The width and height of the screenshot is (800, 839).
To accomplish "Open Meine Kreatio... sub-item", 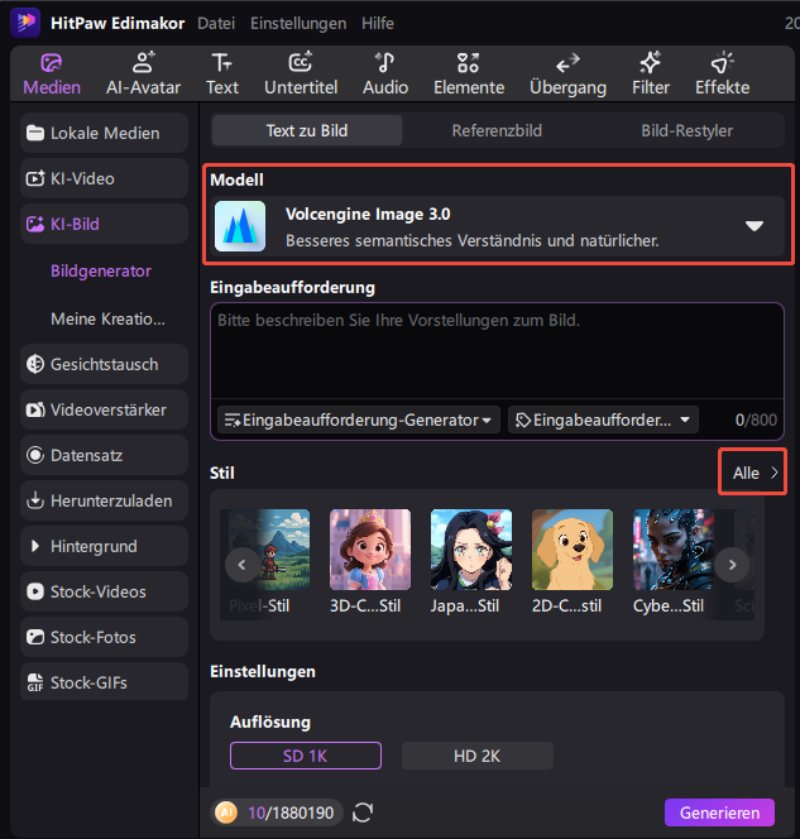I will 108,319.
